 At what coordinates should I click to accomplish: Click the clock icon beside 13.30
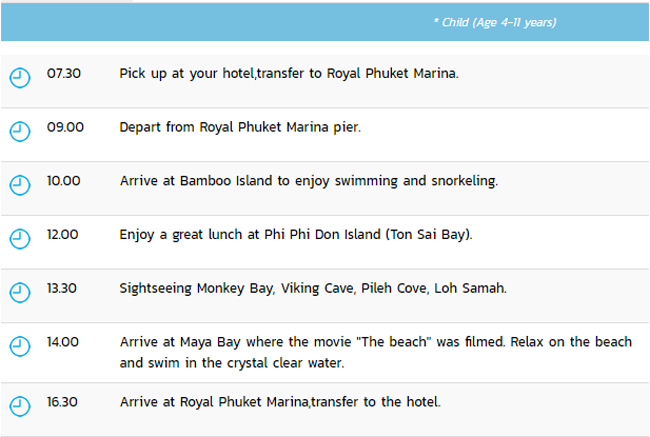point(19,293)
